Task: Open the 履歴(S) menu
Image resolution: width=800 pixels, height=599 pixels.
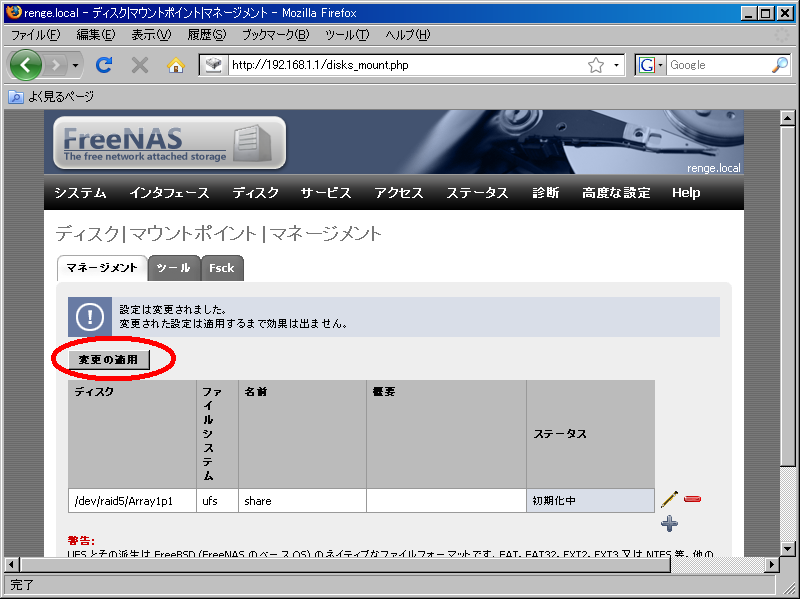Action: click(x=206, y=35)
